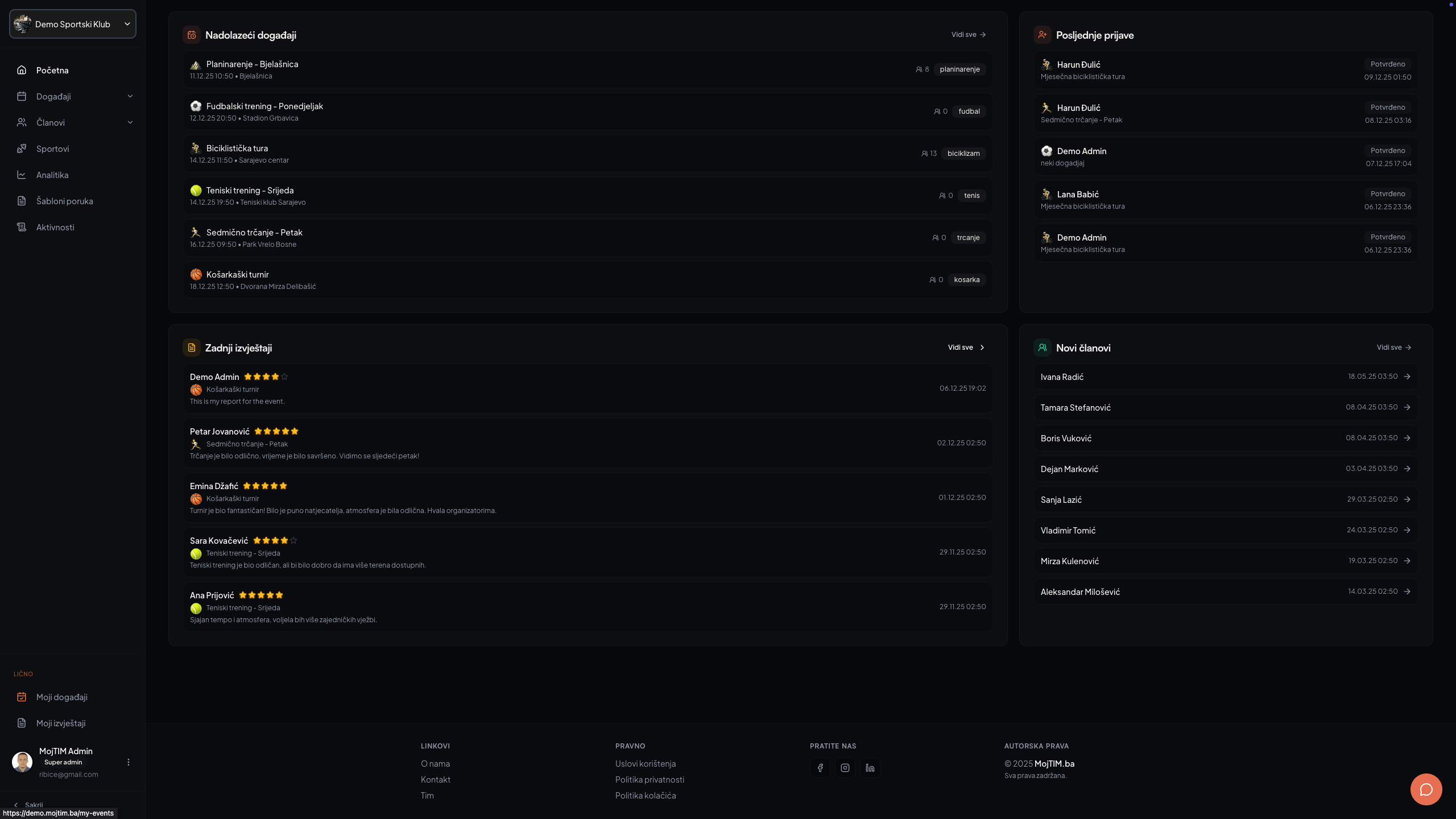Expand the Demo Sportski Klub selector
1456x819 pixels.
127,24
